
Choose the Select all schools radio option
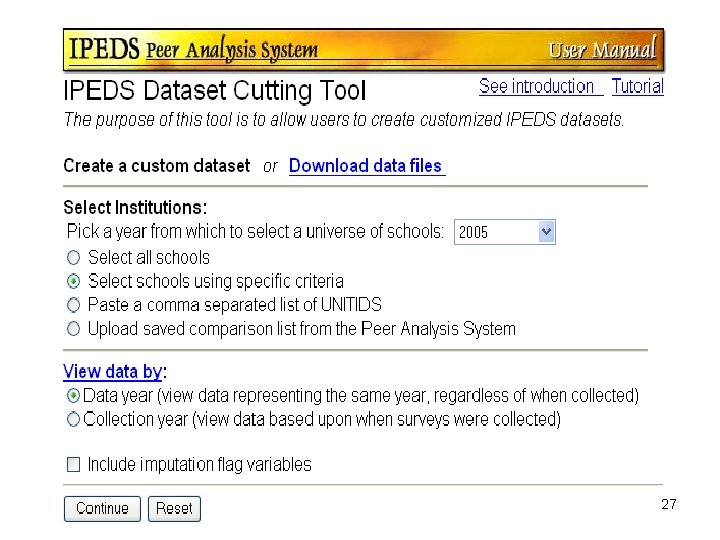74,257
